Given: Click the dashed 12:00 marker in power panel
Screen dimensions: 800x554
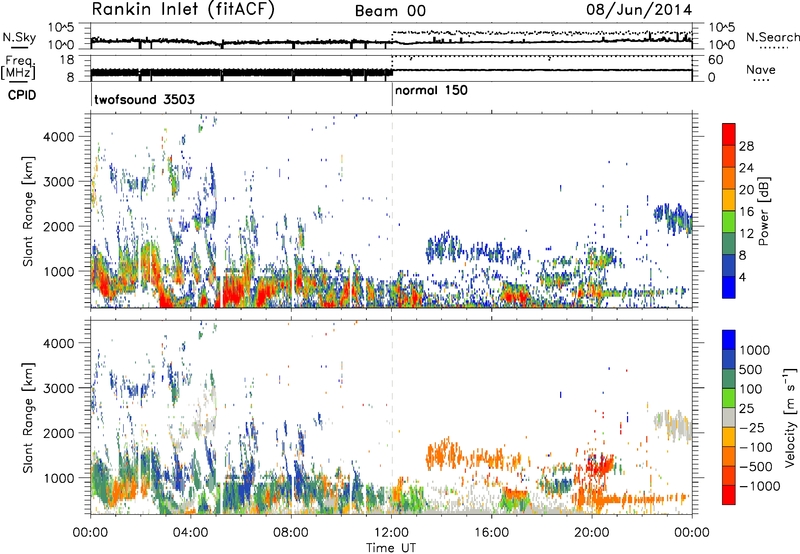Looking at the screenshot, I should tap(392, 211).
